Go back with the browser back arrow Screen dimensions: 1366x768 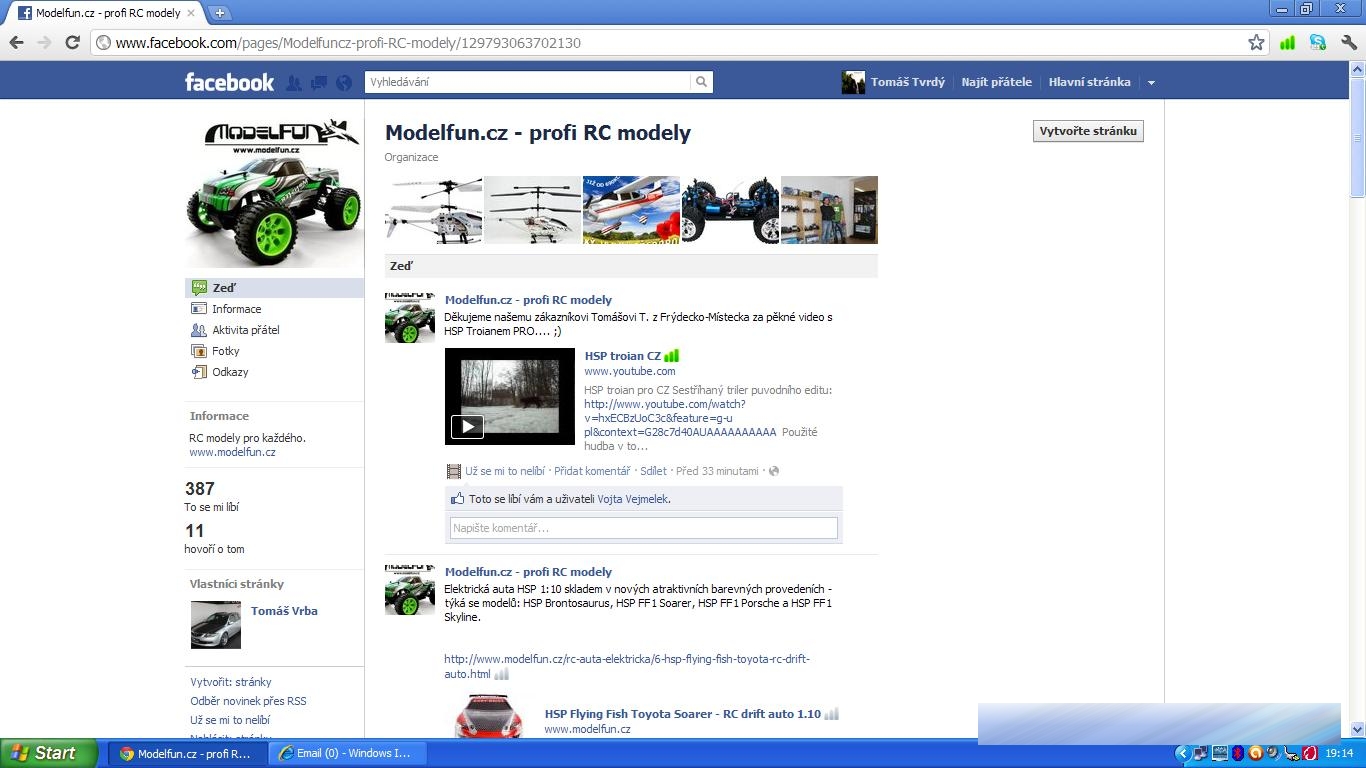pos(16,42)
